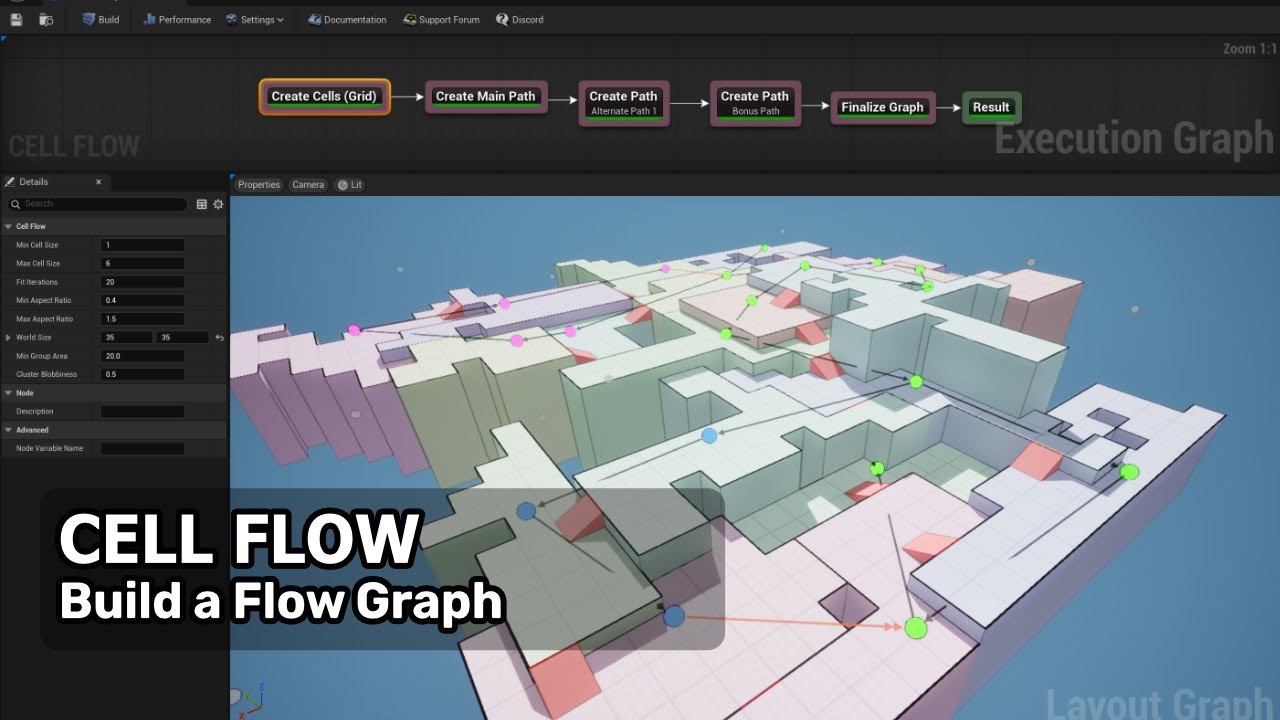1280x720 pixels.
Task: Select the Result node
Action: 991,107
